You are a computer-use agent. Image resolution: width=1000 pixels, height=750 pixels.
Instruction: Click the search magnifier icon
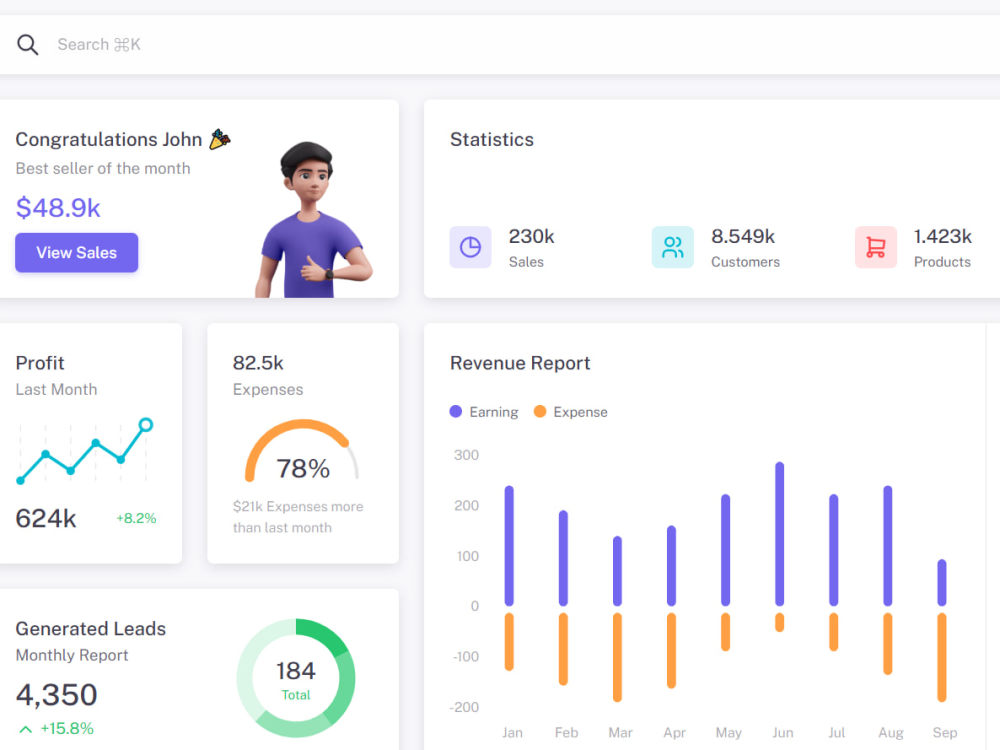coord(27,45)
